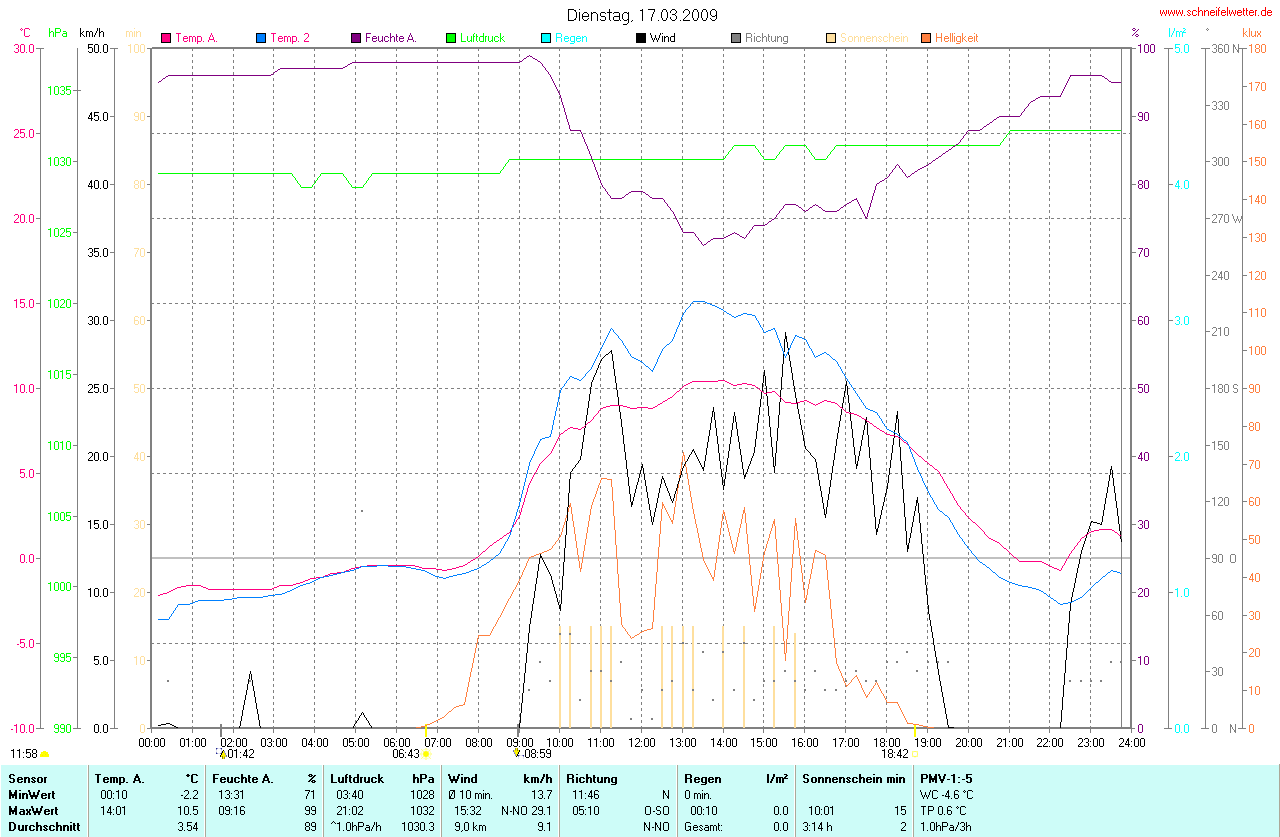This screenshot has width=1280, height=837.
Task: Select the Sonnenschein legend label
Action: [874, 38]
